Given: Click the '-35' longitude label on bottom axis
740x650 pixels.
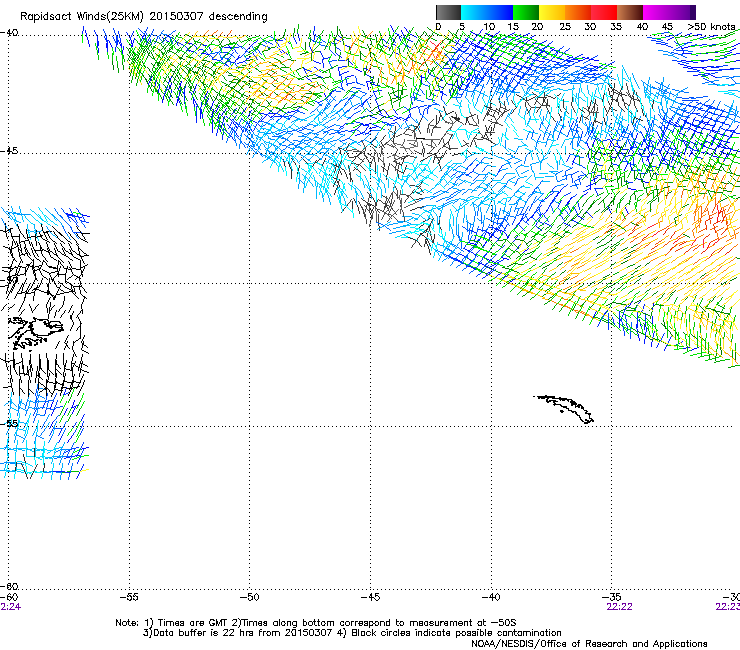Looking at the screenshot, I should click(611, 597).
